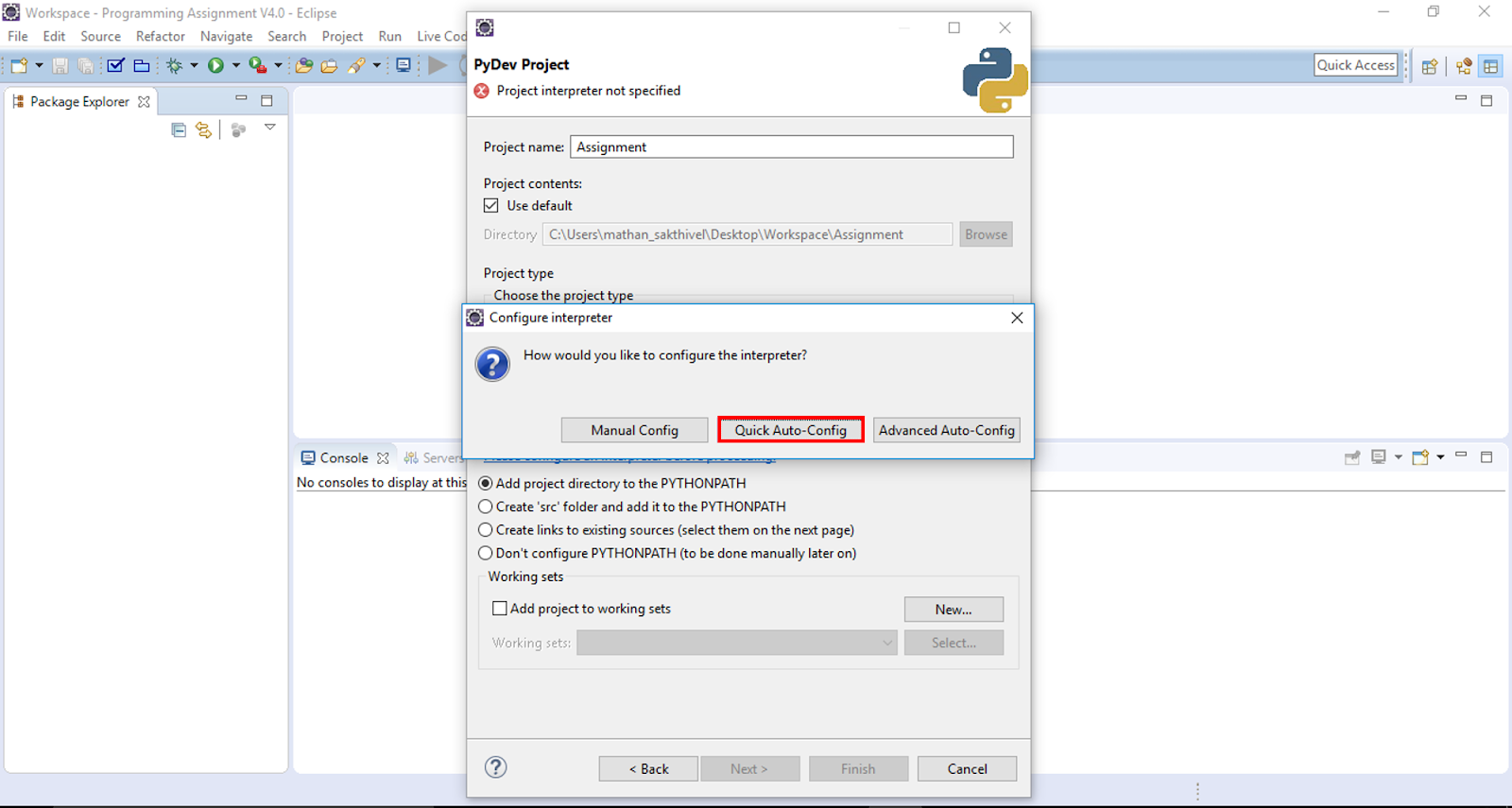Viewport: 1512px width, 808px height.
Task: Select Add project directory to PYTHONPATH
Action: [x=486, y=483]
